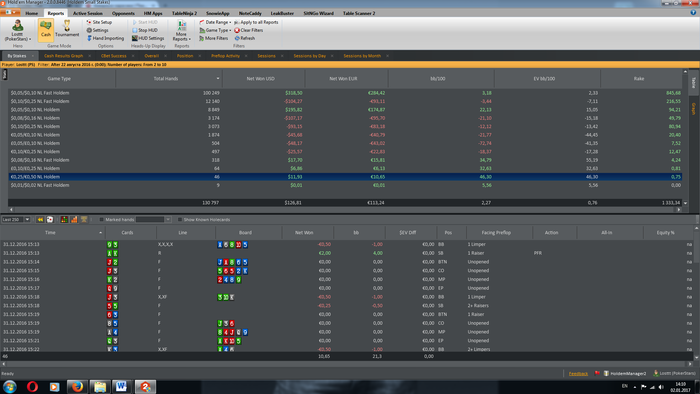Switch to Cash Results Graph report tab

click(63, 56)
